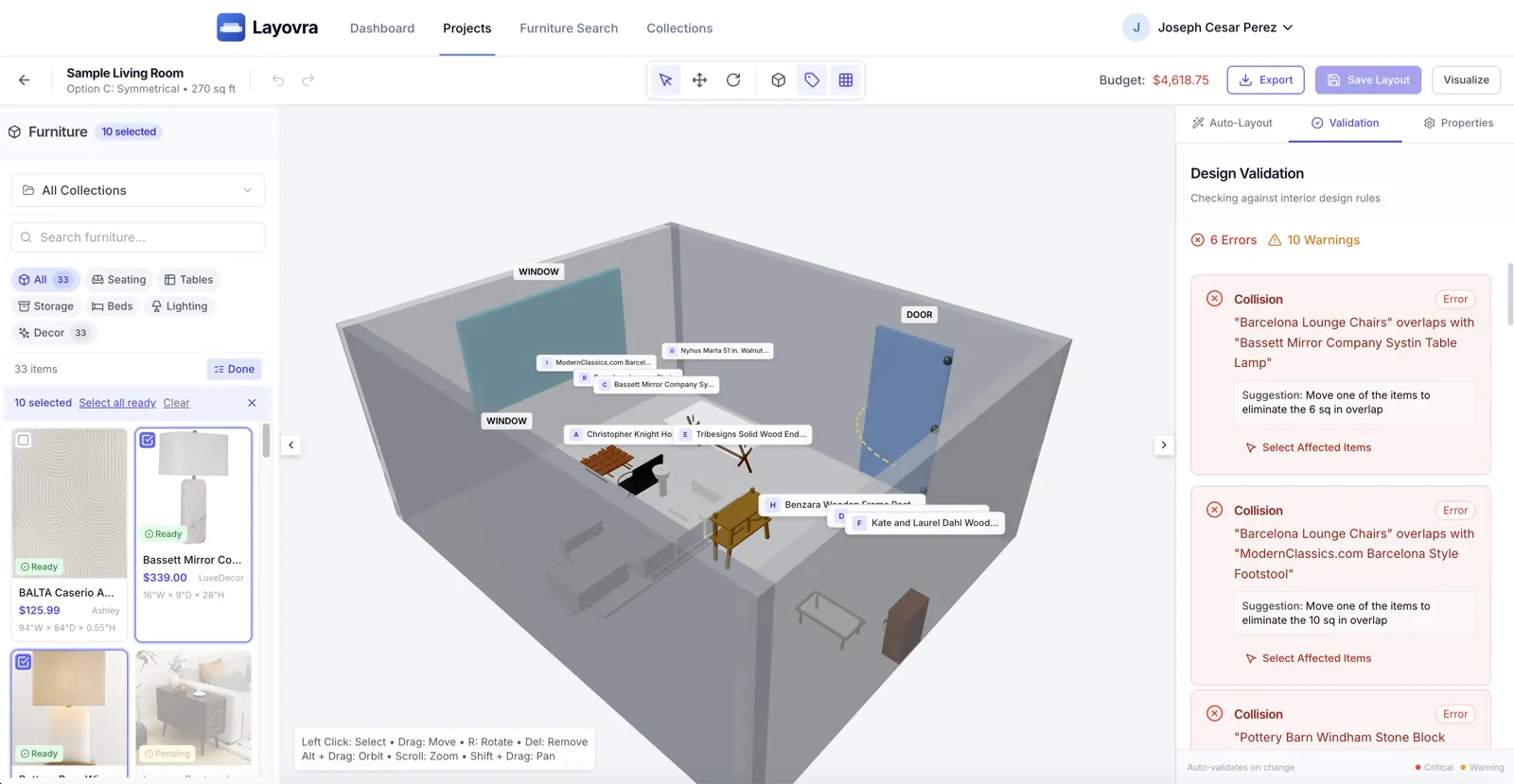Screen dimensions: 1514x784
Task: Click the Visualize button
Action: tap(1467, 80)
